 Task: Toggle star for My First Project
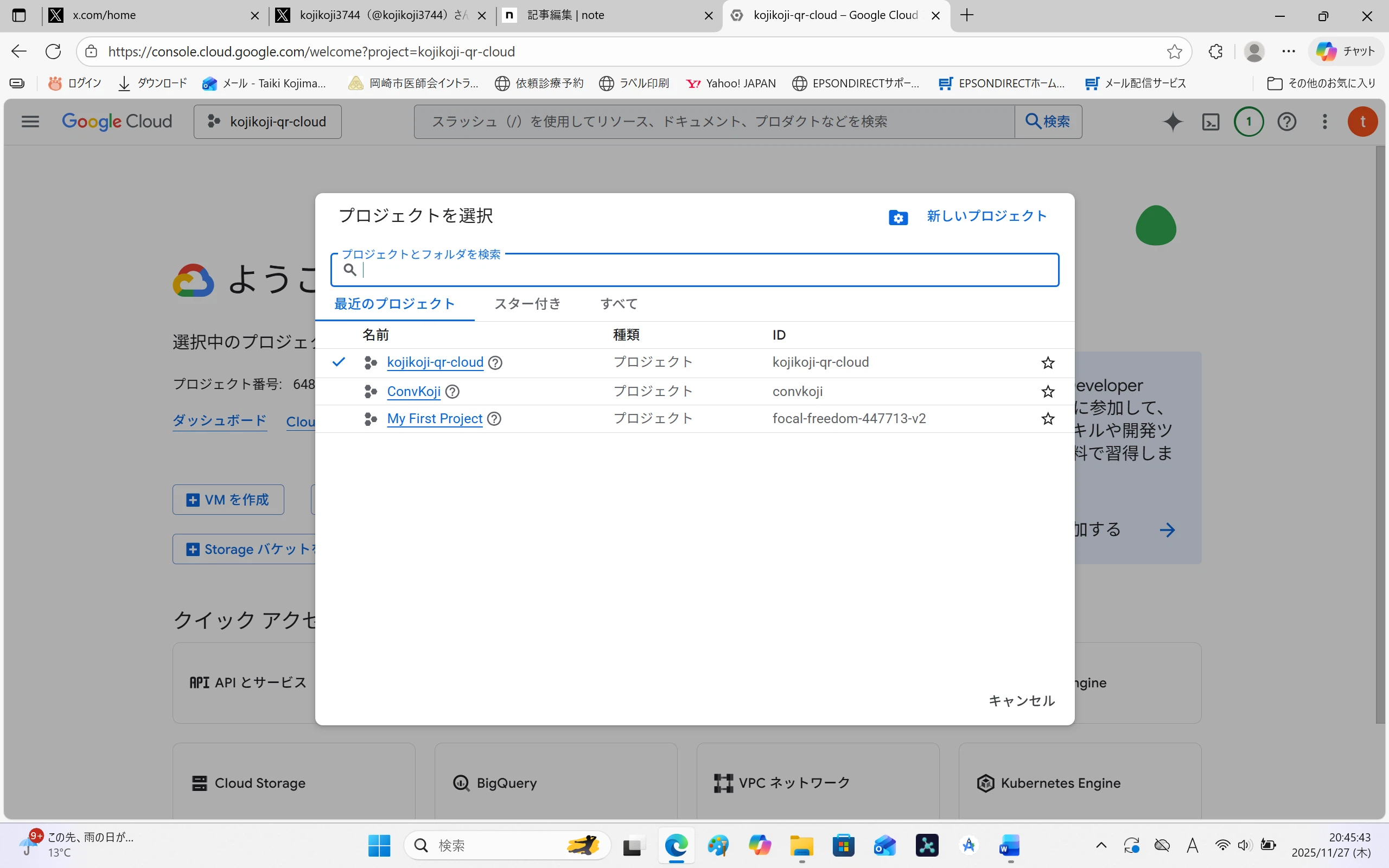tap(1048, 419)
